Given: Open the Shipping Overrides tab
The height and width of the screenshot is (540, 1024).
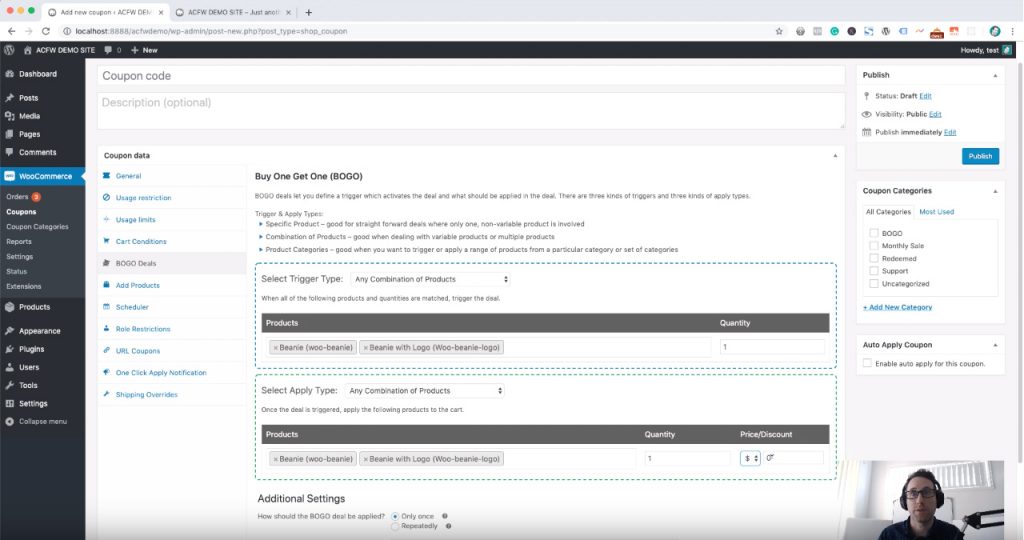Looking at the screenshot, I should tap(147, 394).
